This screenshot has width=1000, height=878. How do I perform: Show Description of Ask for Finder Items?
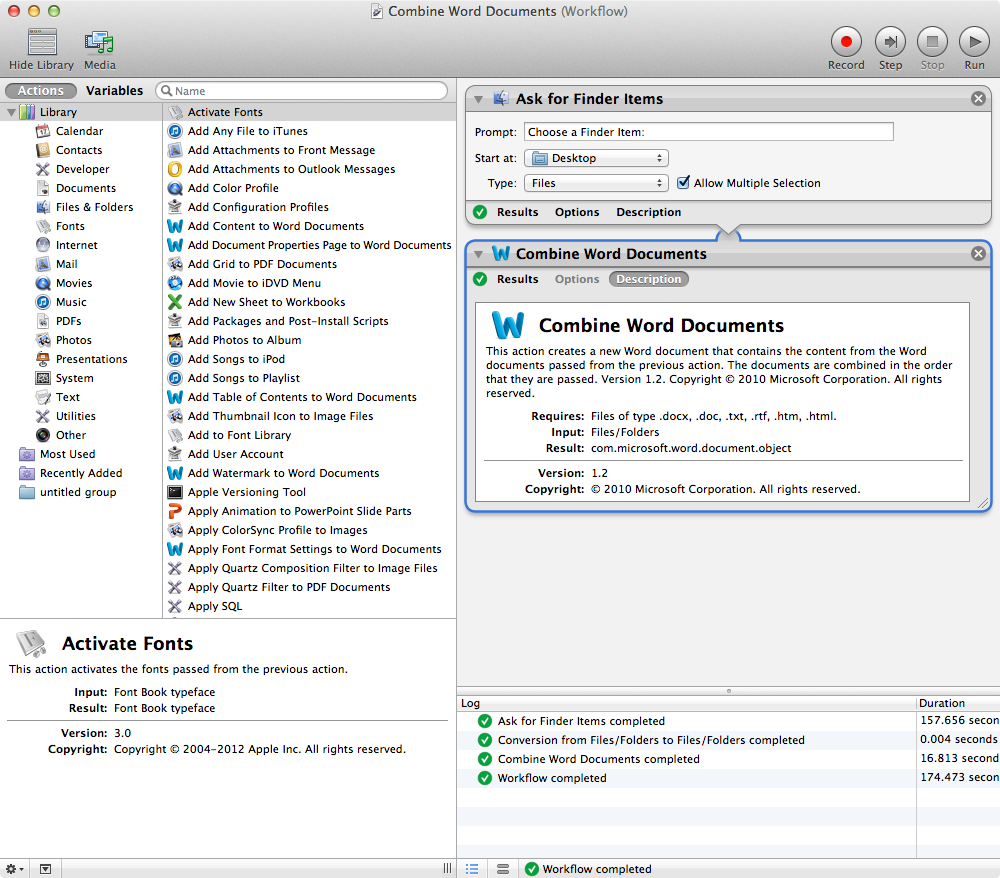[648, 212]
